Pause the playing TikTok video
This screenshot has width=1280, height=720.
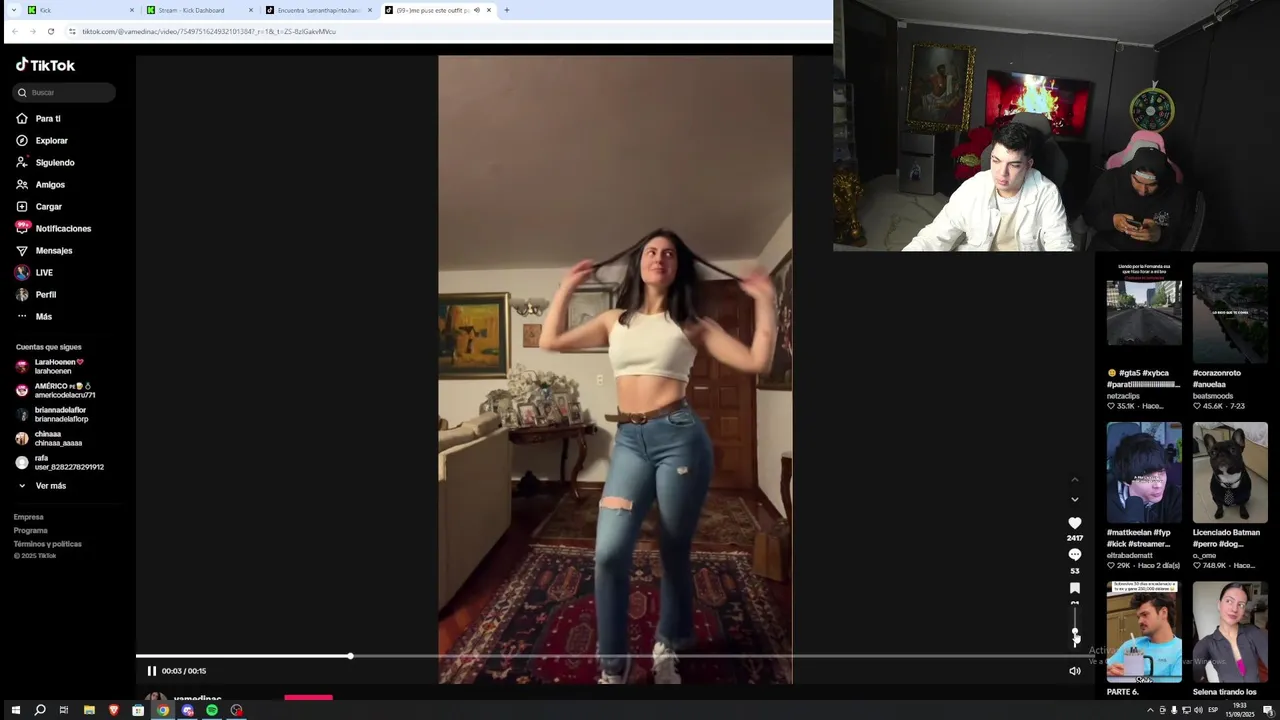(x=152, y=671)
